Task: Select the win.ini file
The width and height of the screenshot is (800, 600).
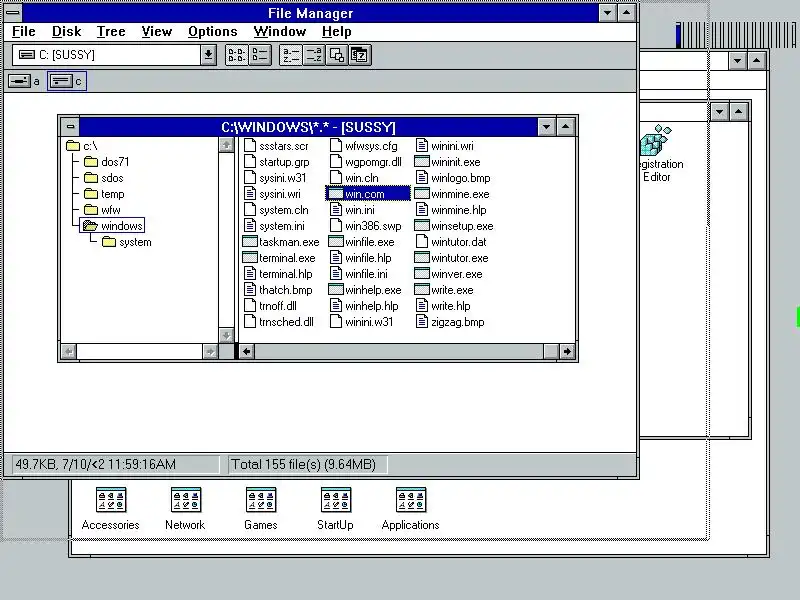Action: click(353, 210)
